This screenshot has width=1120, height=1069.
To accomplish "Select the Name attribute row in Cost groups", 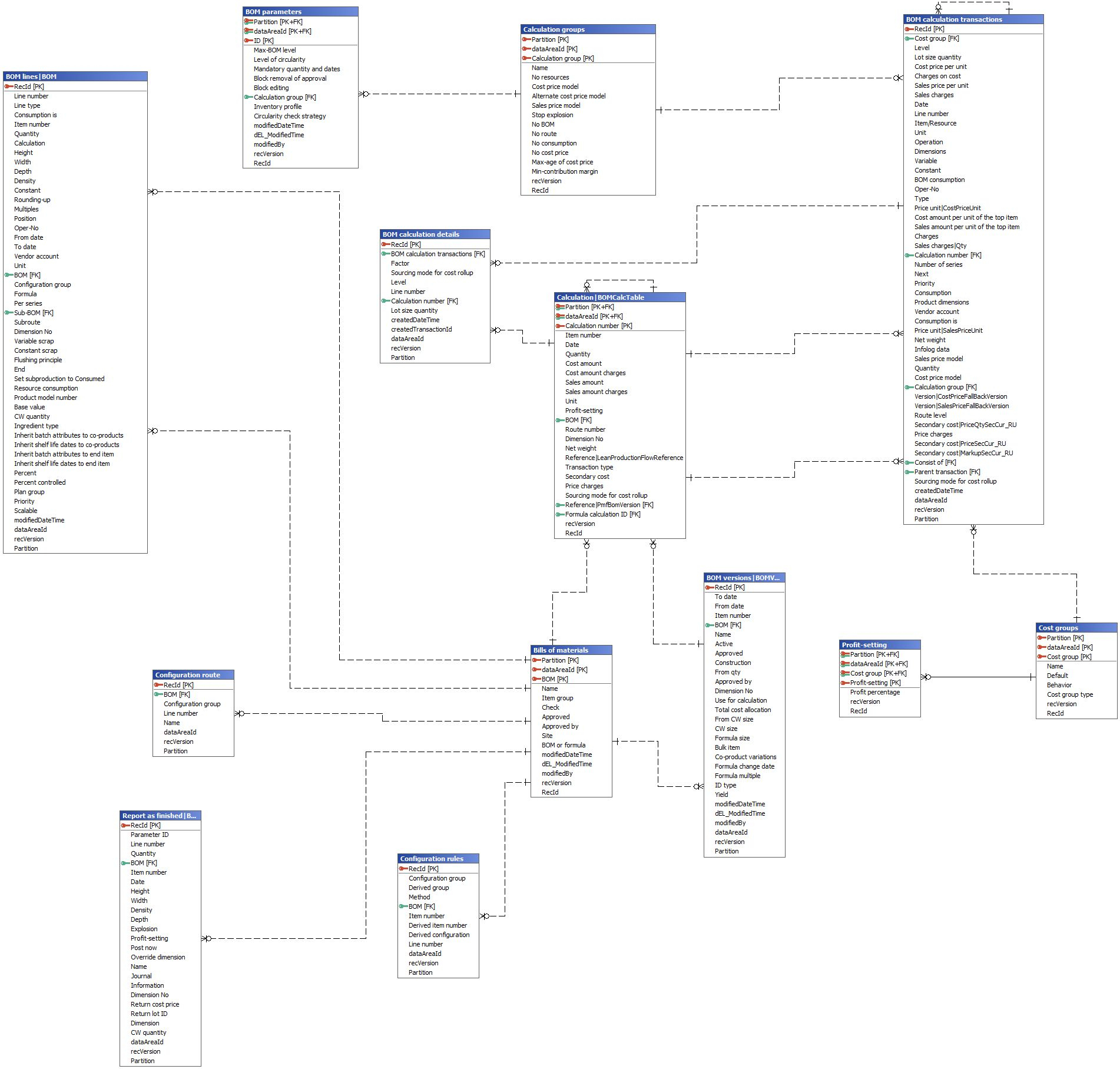I will pyautogui.click(x=1054, y=666).
